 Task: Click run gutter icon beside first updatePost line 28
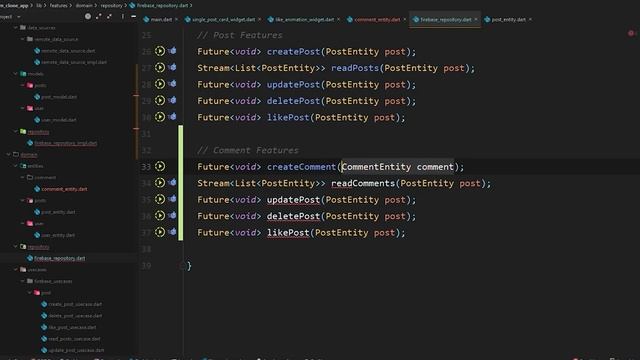coord(160,84)
